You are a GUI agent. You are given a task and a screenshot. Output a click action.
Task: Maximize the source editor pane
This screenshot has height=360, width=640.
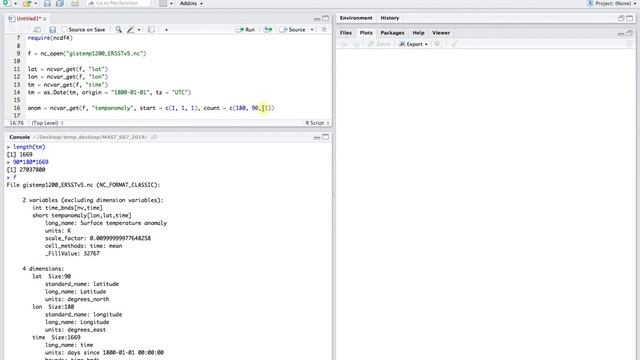(325, 18)
